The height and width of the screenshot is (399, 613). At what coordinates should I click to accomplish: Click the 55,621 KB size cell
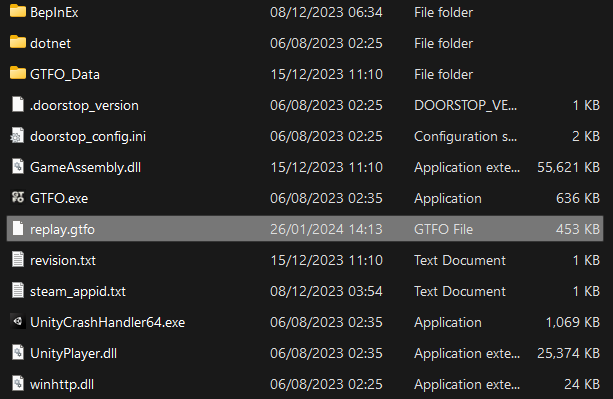point(568,167)
